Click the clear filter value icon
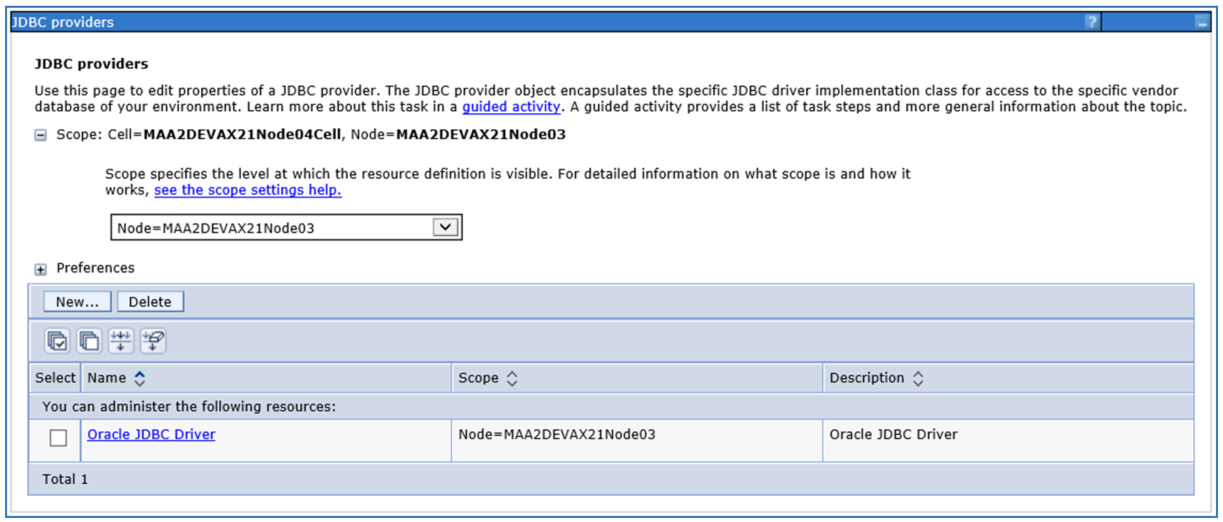Screen dimensions: 1223x522 (153, 341)
